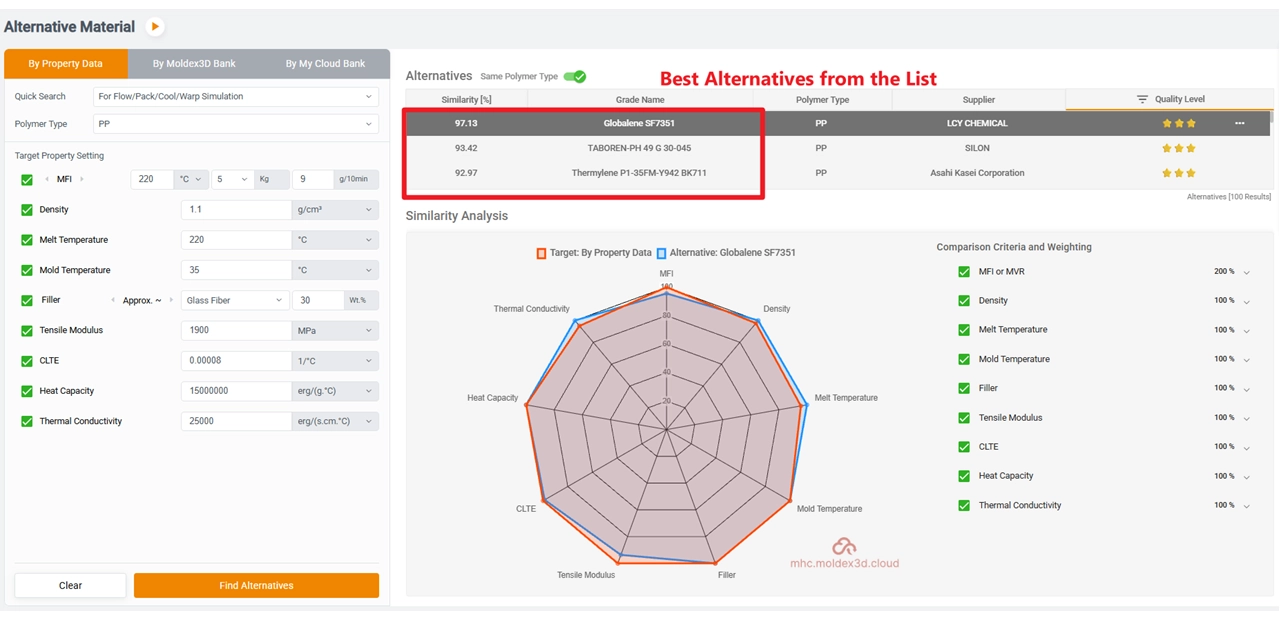Click the play icon beside Alternative Material
1280x620 pixels.
click(154, 27)
